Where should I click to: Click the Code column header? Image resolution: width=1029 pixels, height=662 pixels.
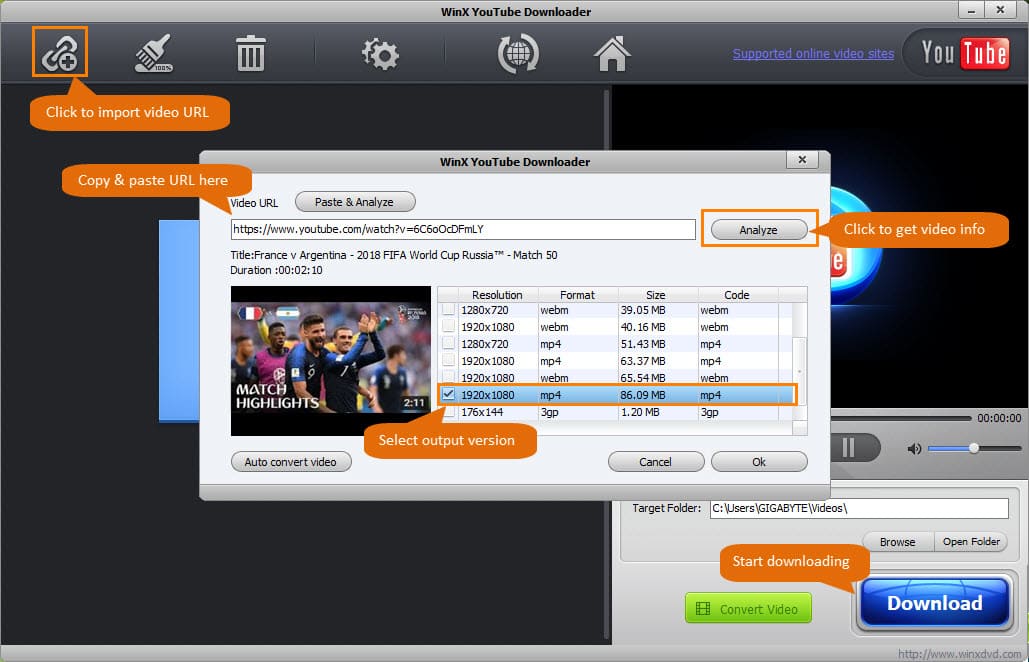[737, 295]
